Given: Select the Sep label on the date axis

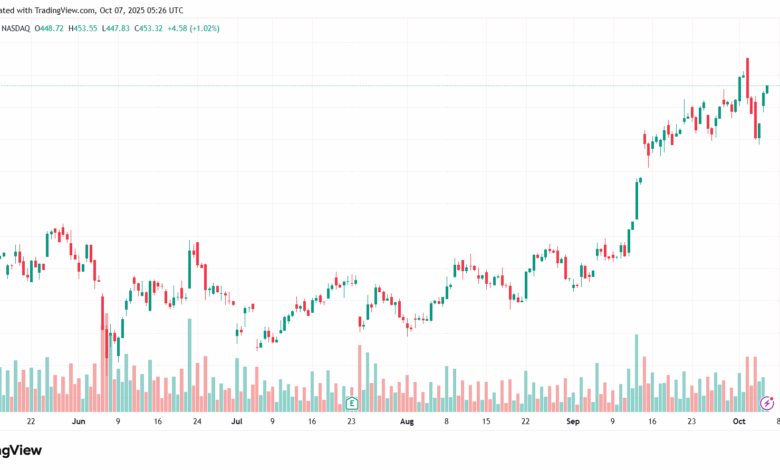Looking at the screenshot, I should (573, 421).
